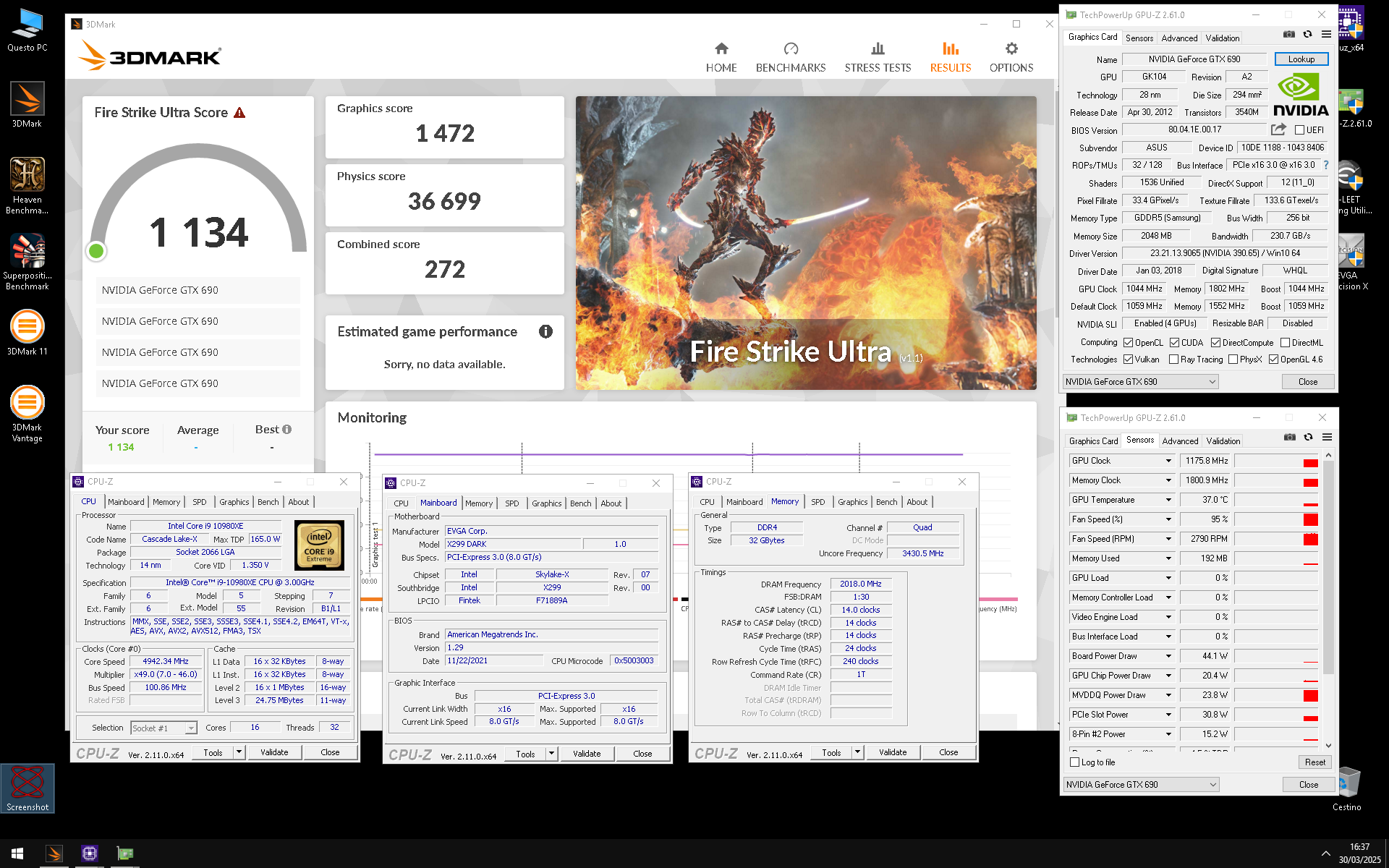Refresh top GPU-Z window
Screen dimensions: 1389x868
click(1307, 34)
